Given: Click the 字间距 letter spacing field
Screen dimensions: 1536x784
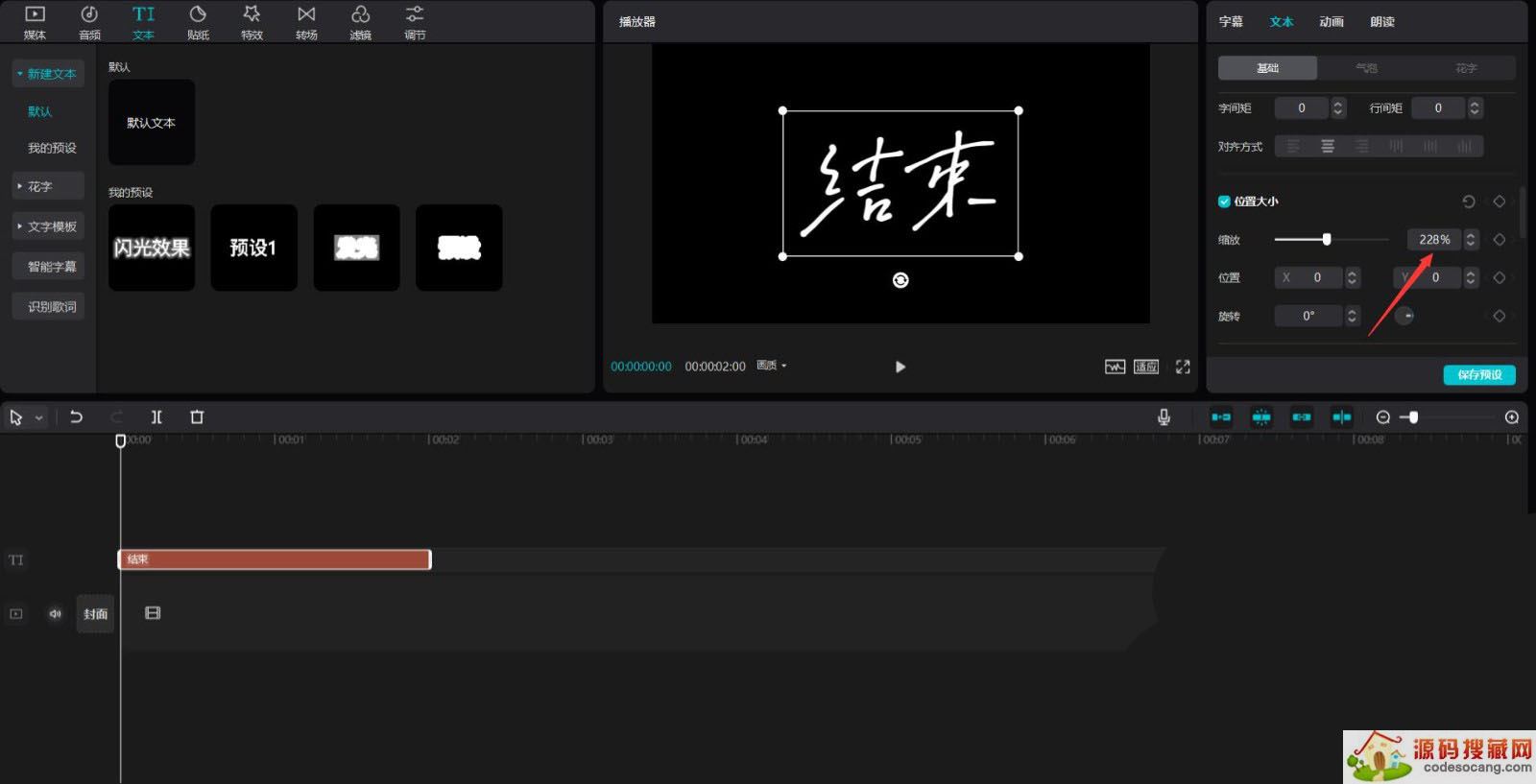Looking at the screenshot, I should [x=1302, y=108].
